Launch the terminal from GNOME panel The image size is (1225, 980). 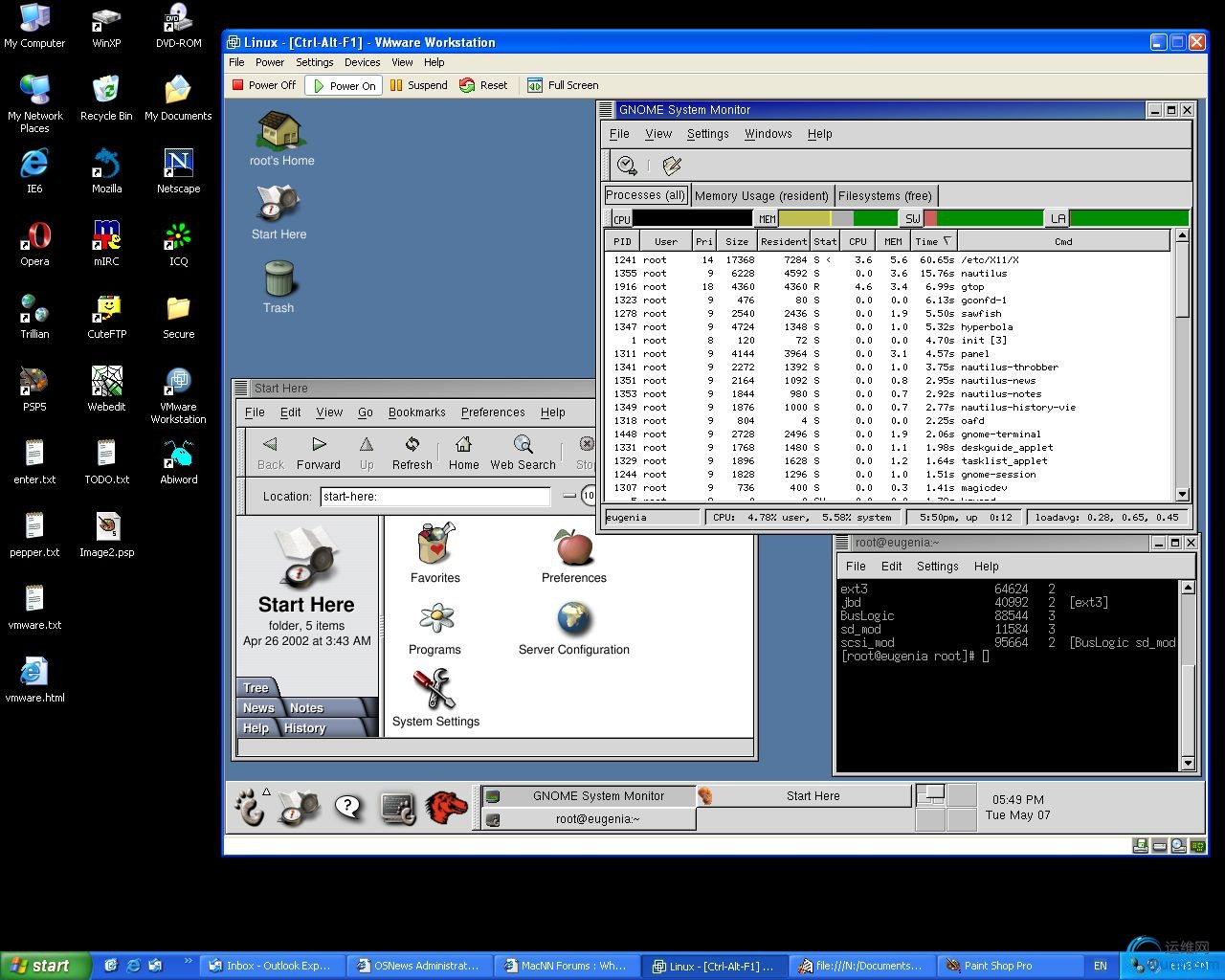click(397, 809)
